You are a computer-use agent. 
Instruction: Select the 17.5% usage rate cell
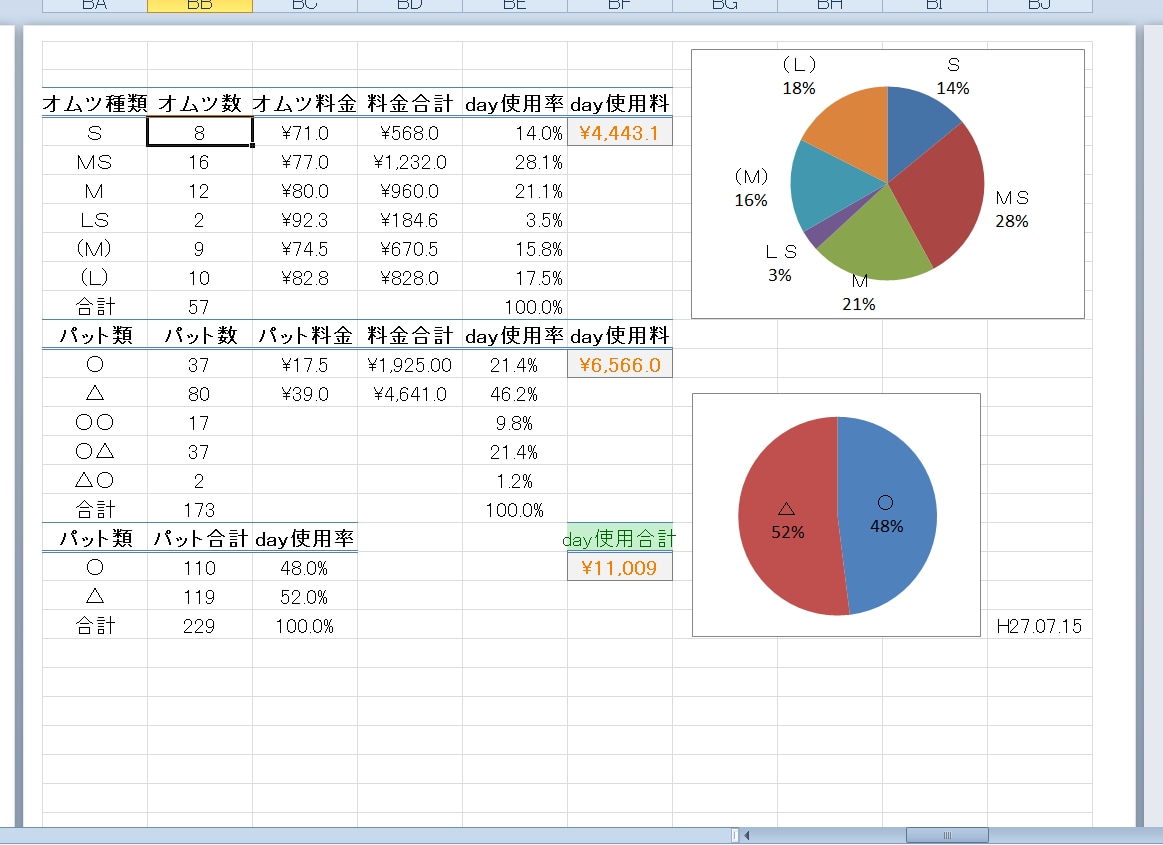coord(515,277)
